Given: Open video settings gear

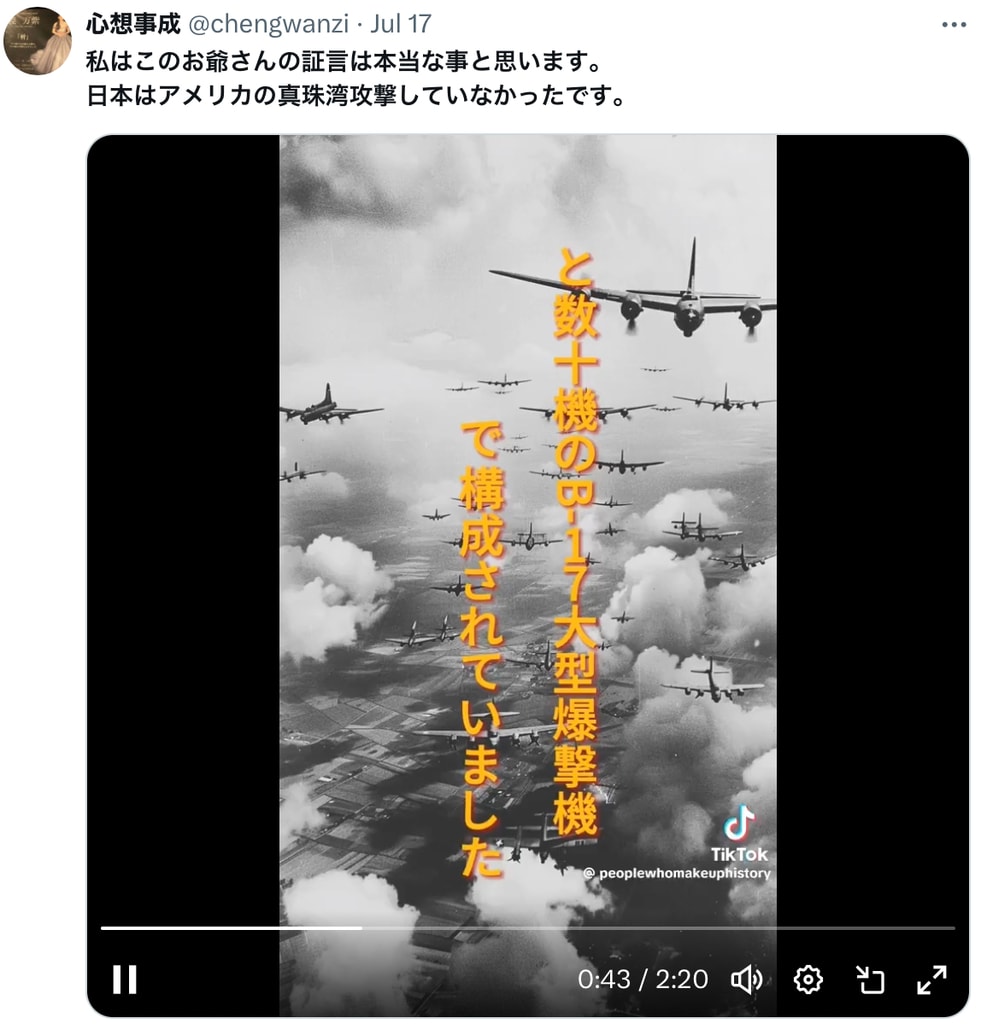Looking at the screenshot, I should pyautogui.click(x=808, y=979).
